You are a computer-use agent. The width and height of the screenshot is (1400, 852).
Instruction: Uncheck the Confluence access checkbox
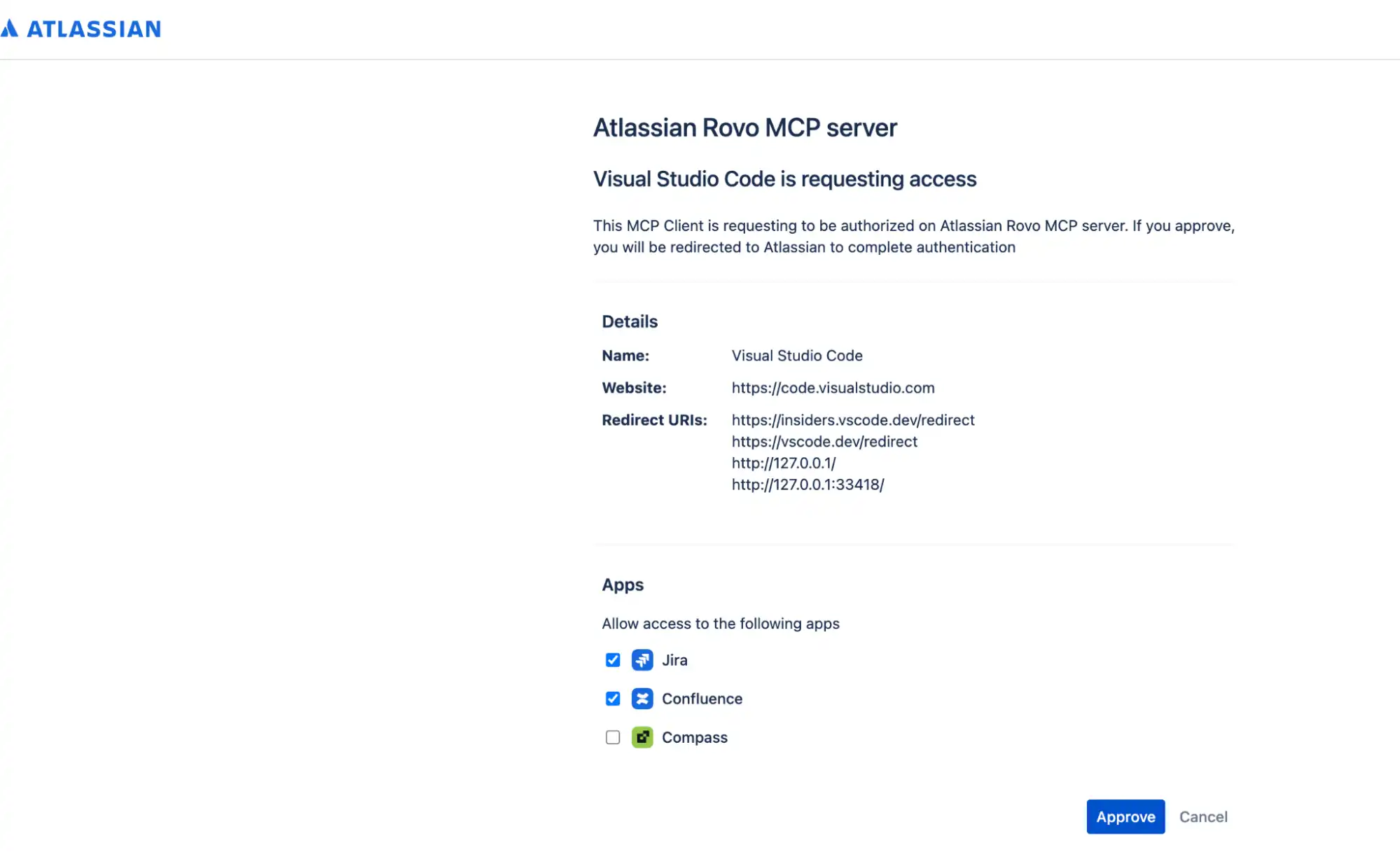point(613,699)
